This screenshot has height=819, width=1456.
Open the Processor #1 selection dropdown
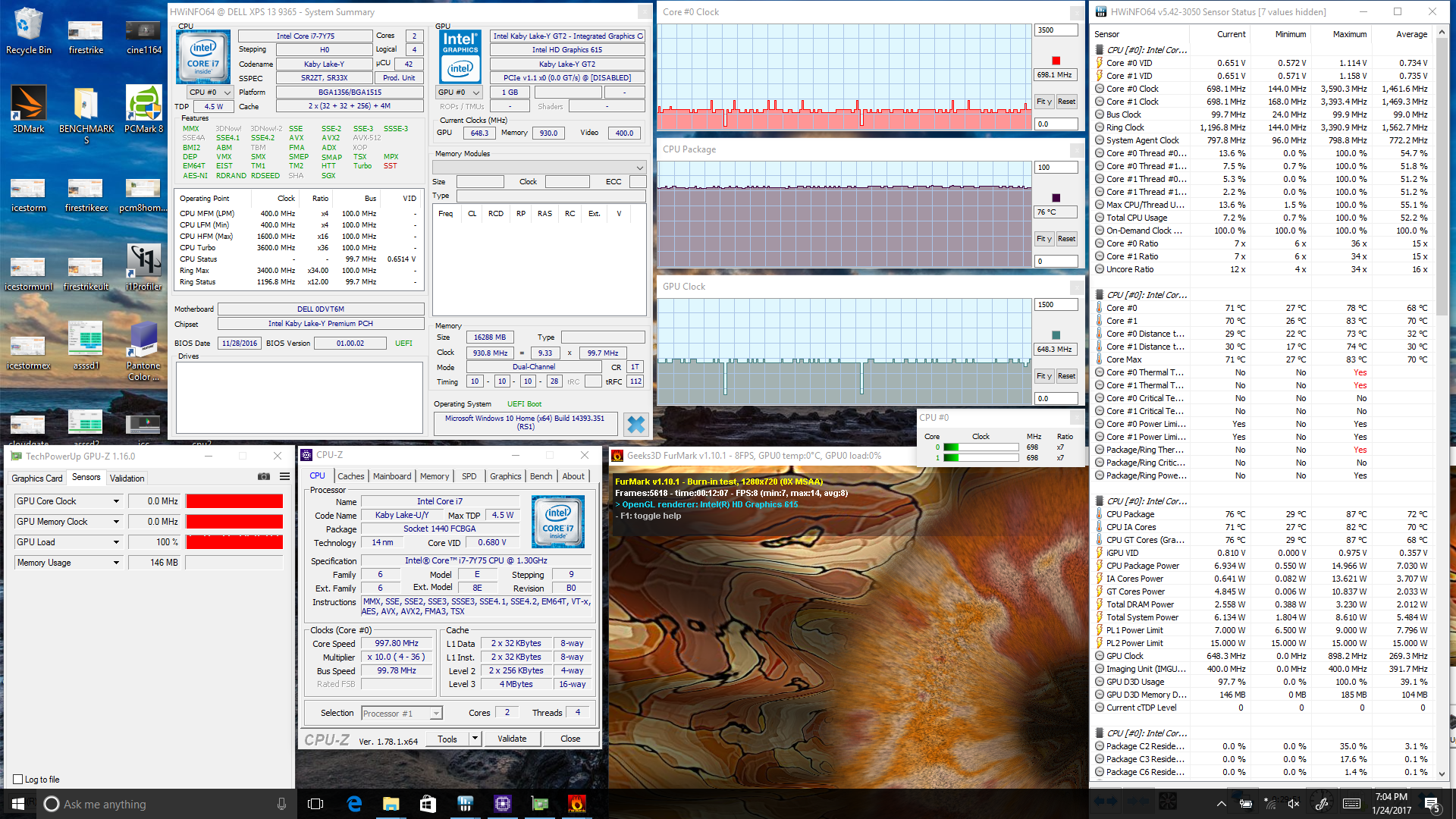point(436,714)
